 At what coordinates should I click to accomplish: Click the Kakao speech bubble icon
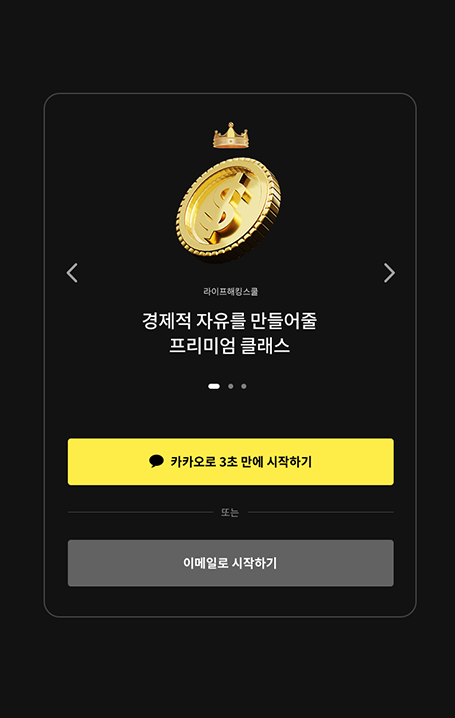click(x=157, y=461)
